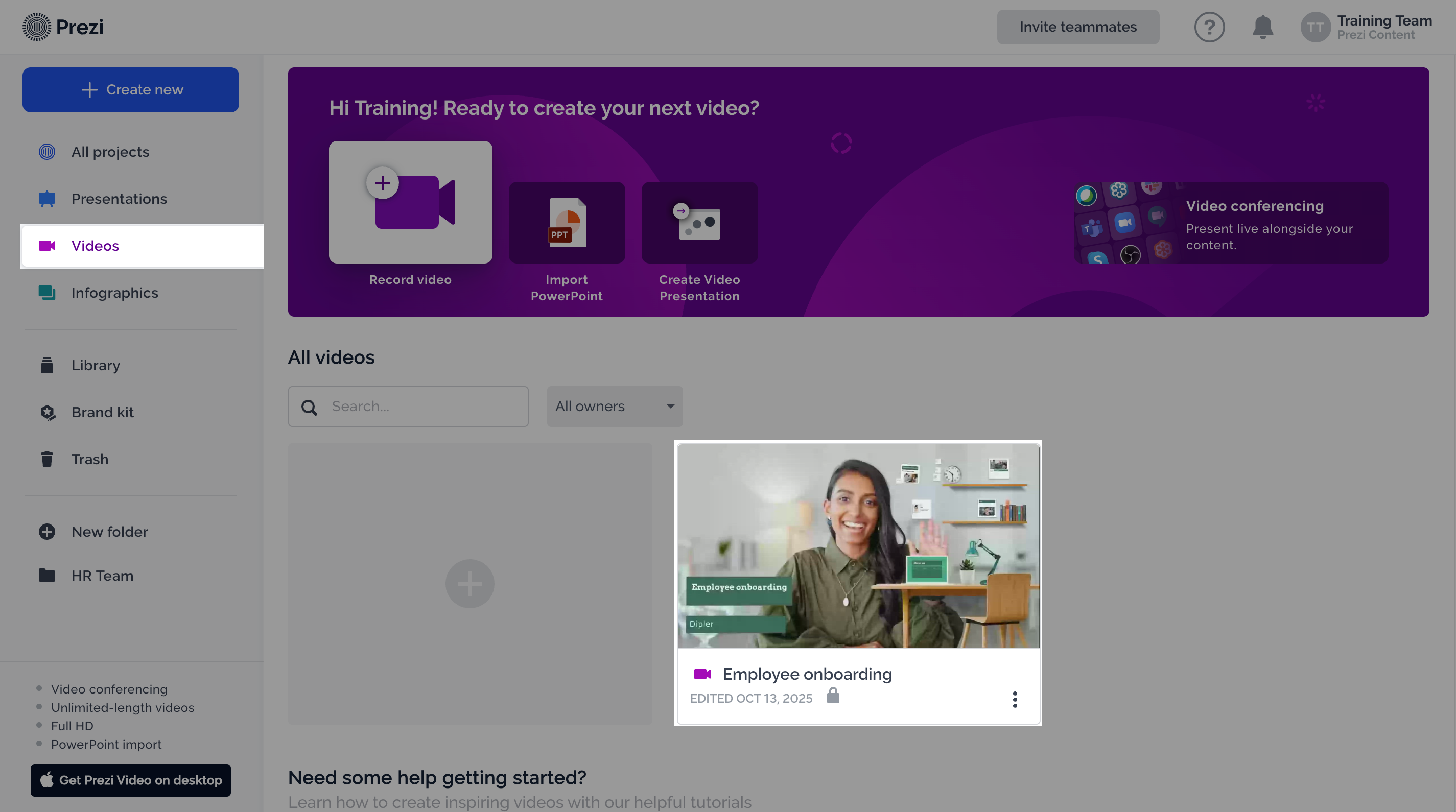Click the Import PowerPoint PPT icon

point(567,223)
